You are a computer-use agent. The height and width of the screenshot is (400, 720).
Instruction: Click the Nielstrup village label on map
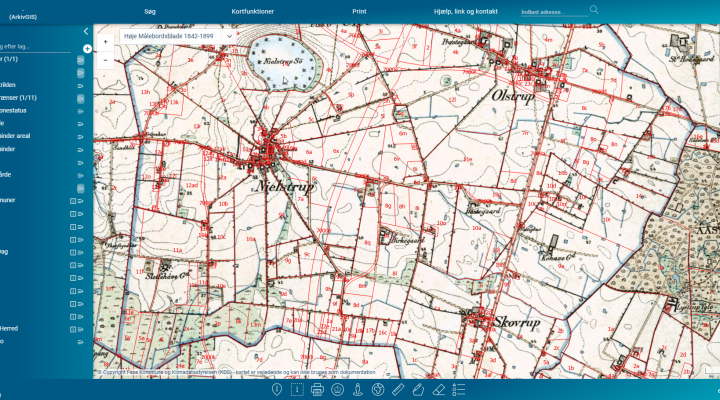pos(285,186)
